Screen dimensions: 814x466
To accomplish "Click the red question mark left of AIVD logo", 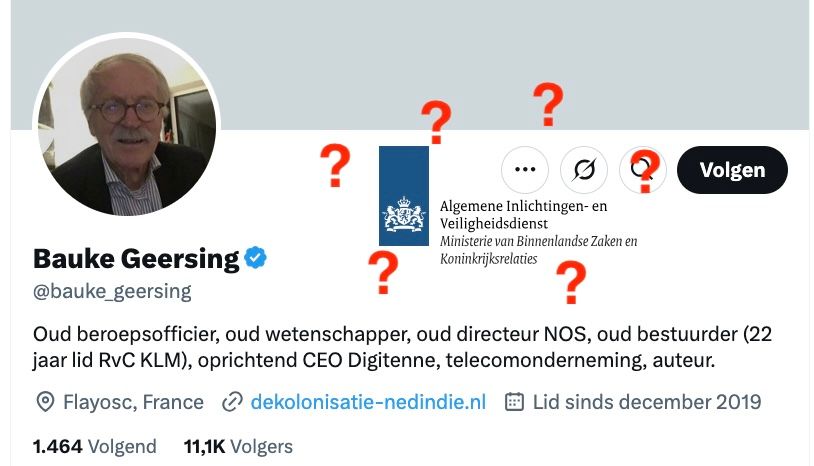I will coord(335,166).
